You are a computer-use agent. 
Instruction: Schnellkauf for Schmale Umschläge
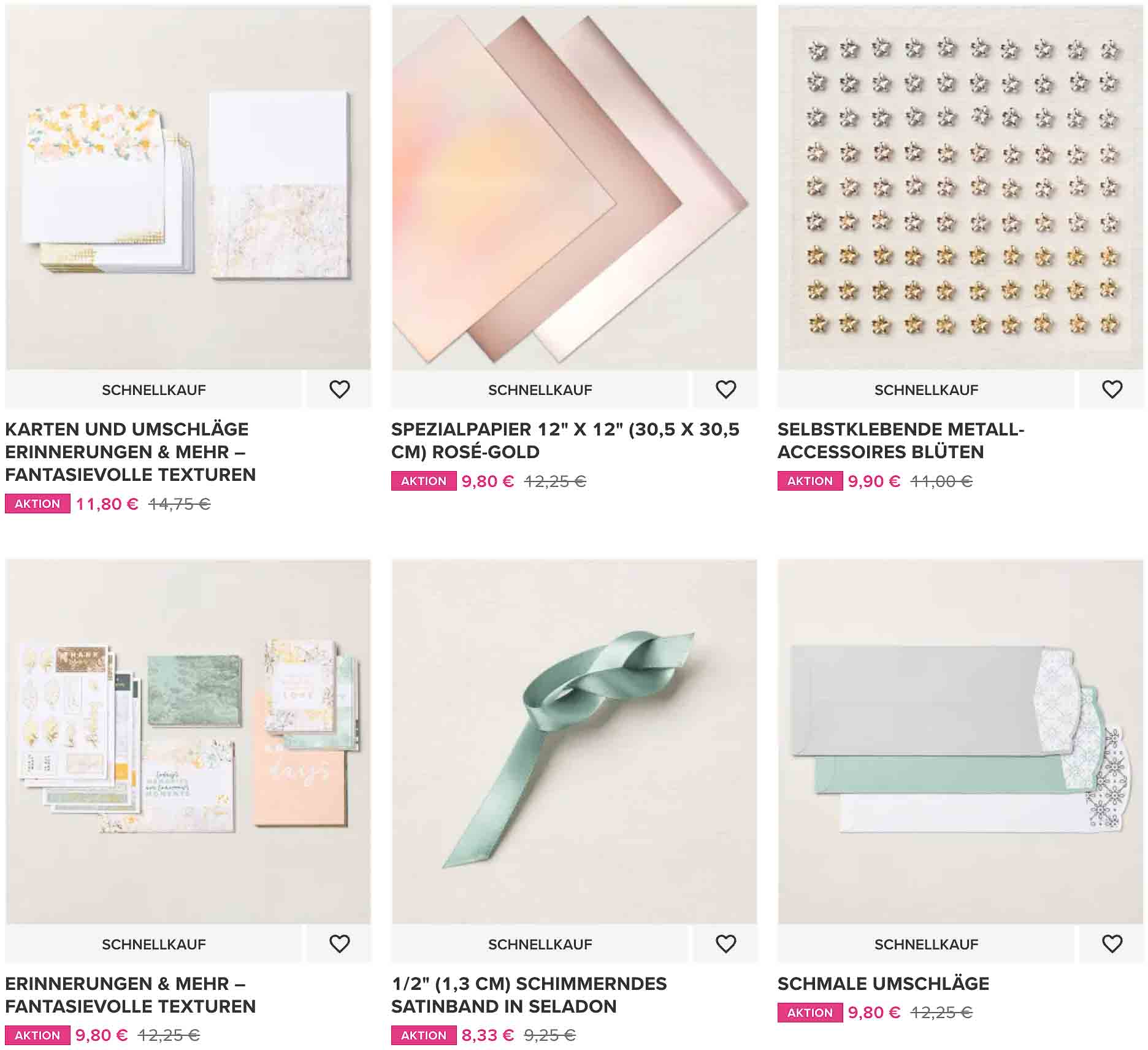point(927,944)
